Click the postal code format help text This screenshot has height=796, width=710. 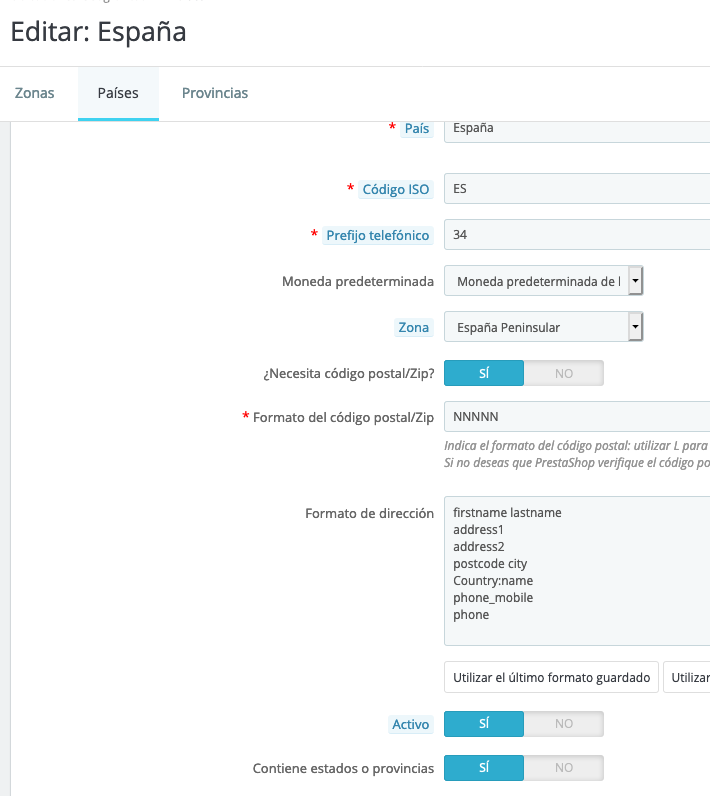click(577, 454)
